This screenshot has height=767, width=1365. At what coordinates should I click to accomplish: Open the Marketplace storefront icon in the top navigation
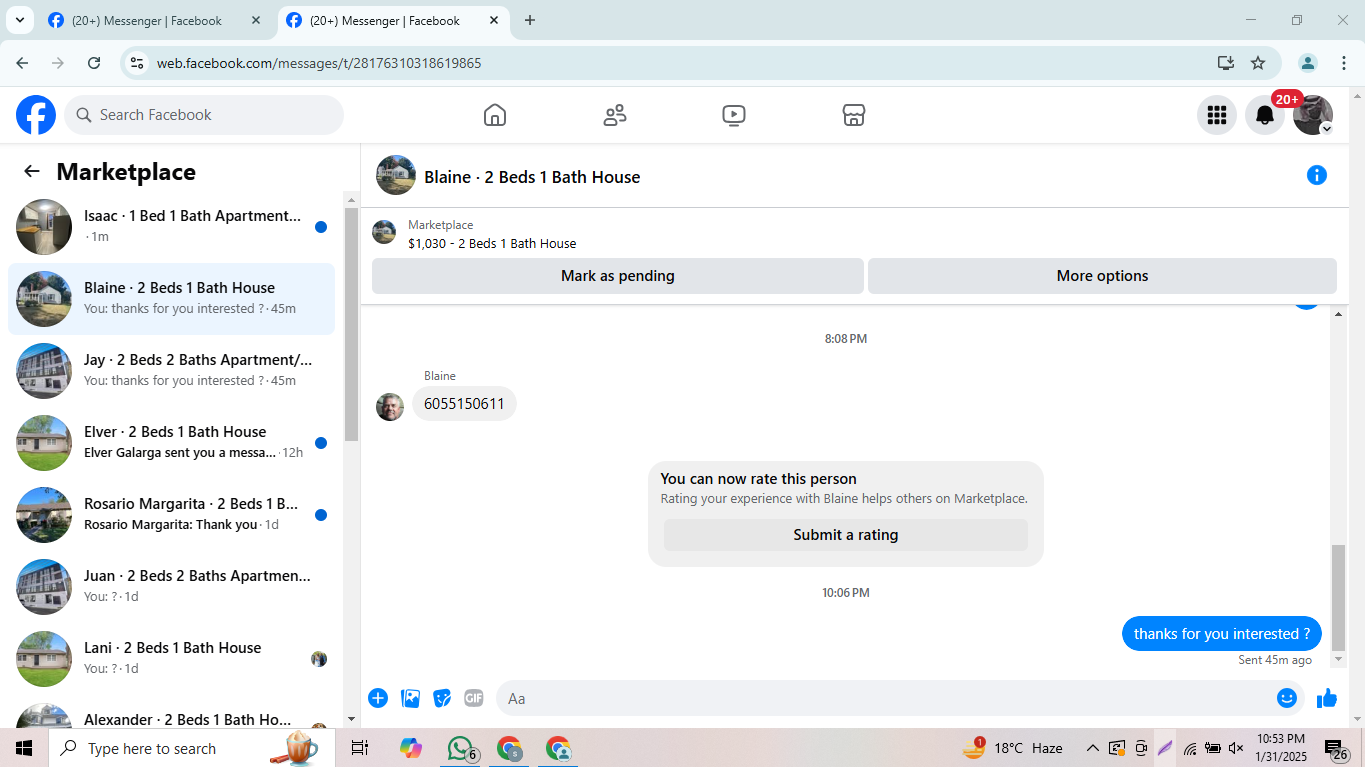coord(853,115)
